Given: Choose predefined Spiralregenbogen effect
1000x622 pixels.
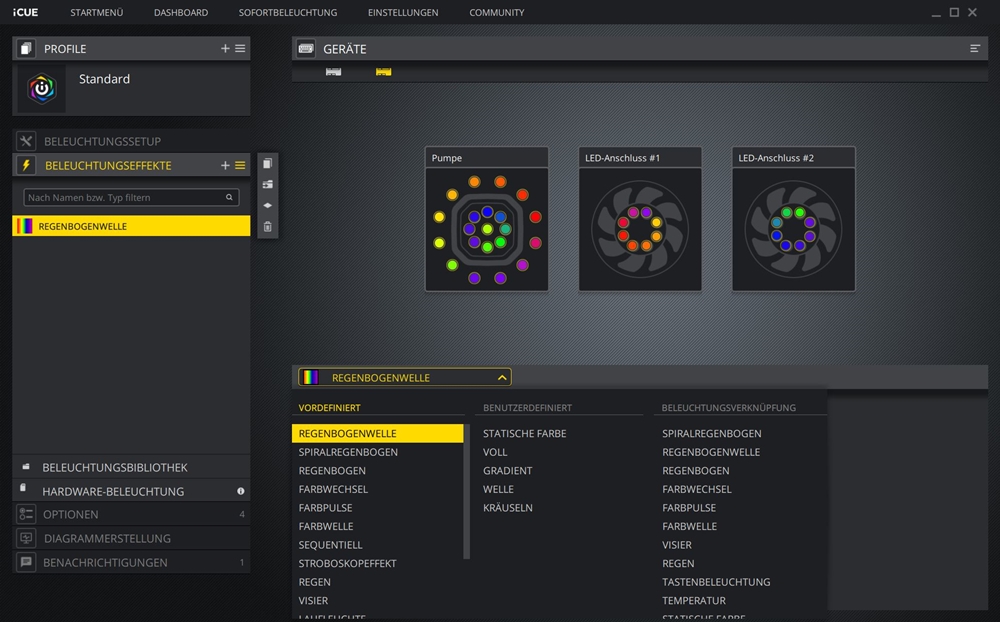Looking at the screenshot, I should tap(348, 452).
